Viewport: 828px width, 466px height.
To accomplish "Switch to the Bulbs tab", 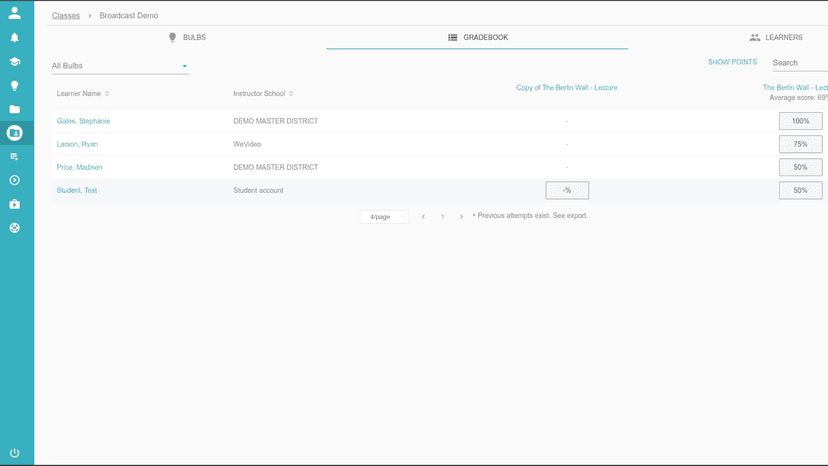I will tap(187, 38).
